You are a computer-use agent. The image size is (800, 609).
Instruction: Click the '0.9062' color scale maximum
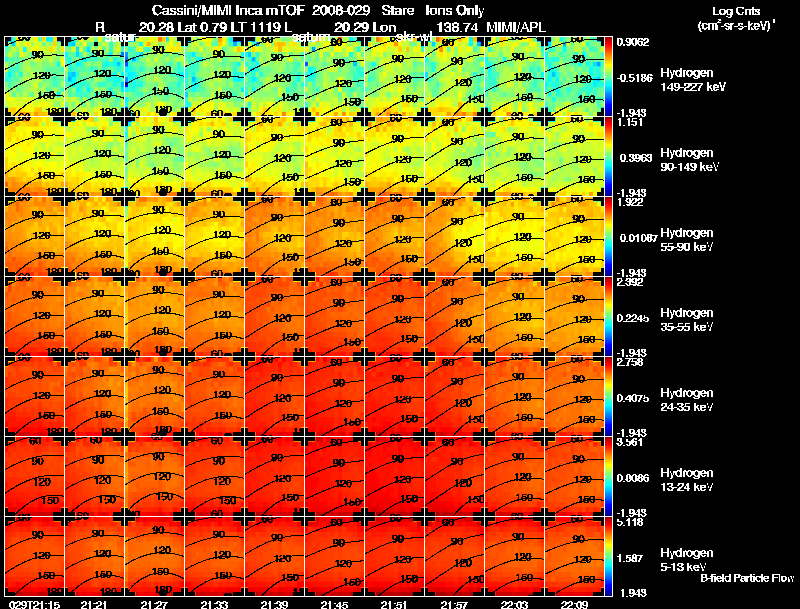click(x=633, y=42)
